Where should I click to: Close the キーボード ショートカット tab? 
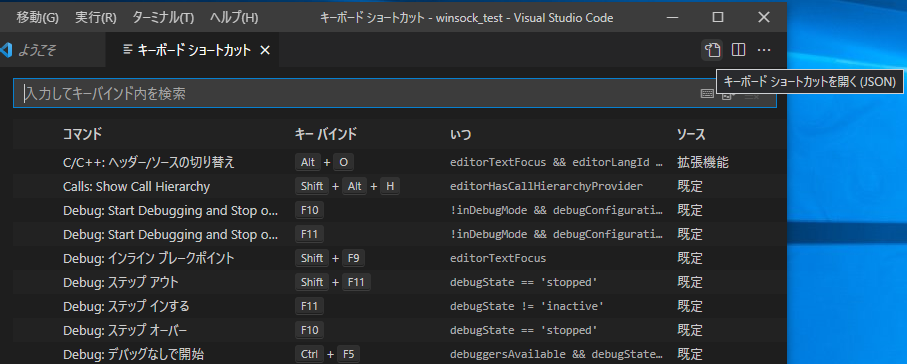coord(265,50)
